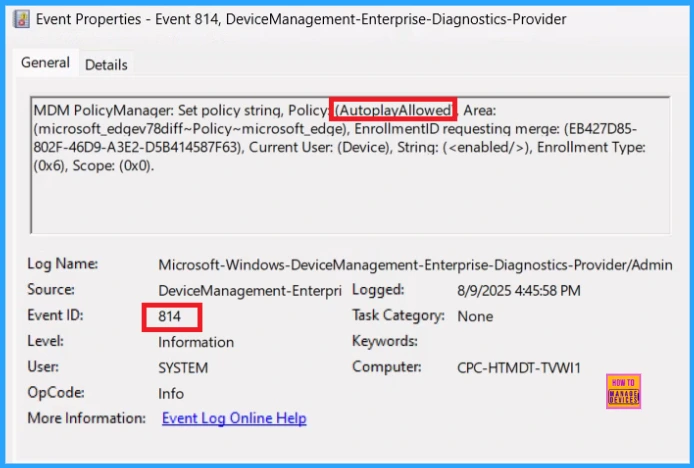Click the More Information: label
Screen dimensions: 694x468
[x=86, y=418]
